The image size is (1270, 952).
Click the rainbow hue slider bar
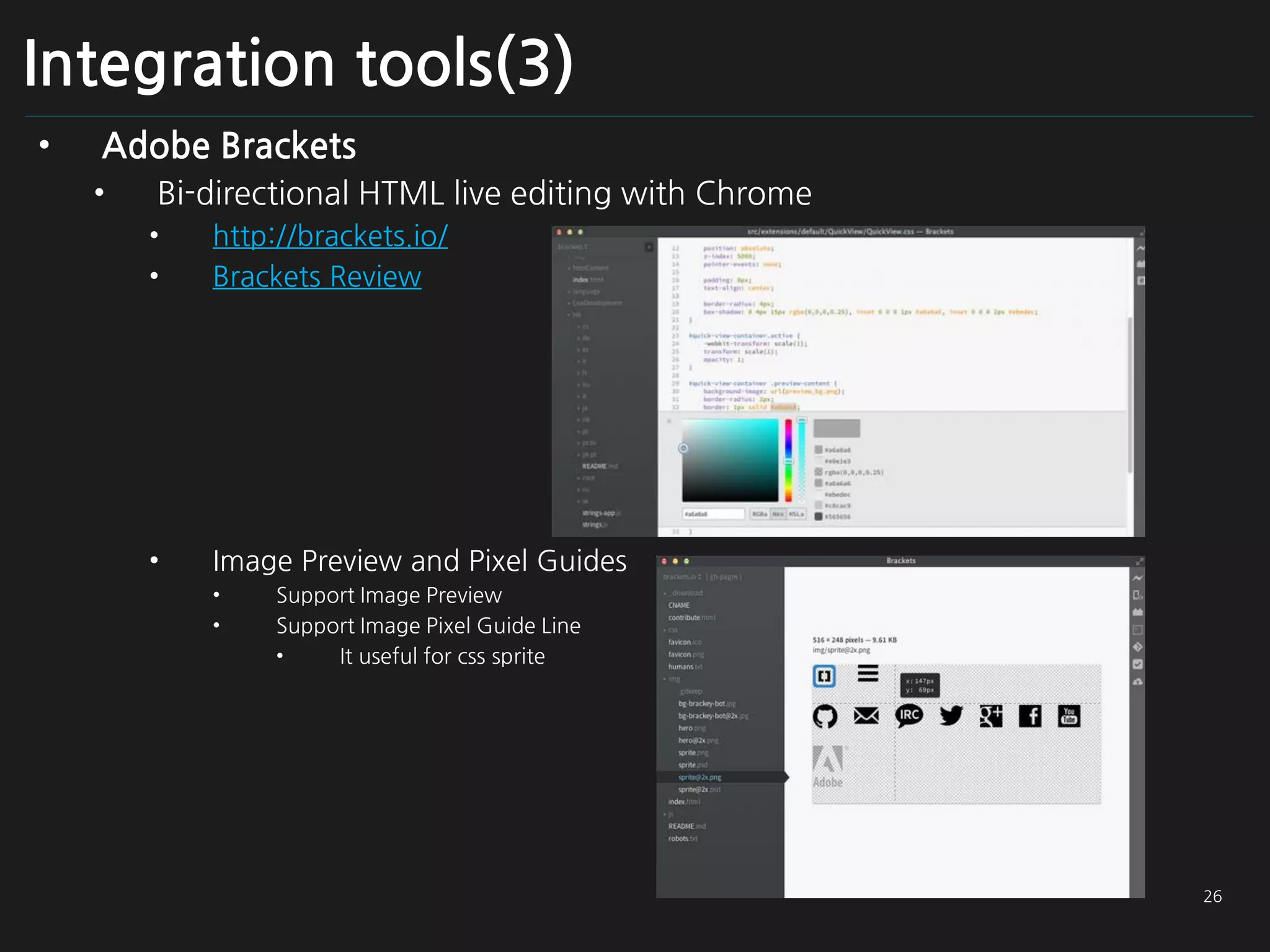pyautogui.click(x=788, y=460)
